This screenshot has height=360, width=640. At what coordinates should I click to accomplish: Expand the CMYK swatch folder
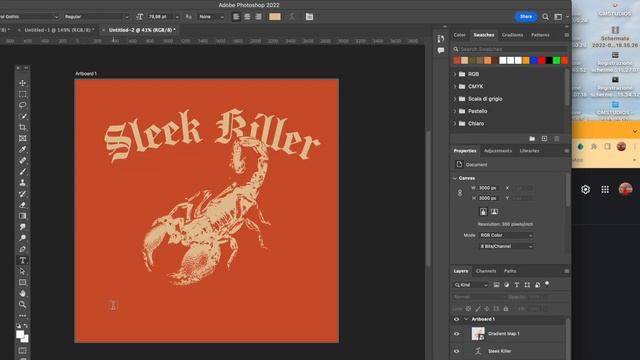point(455,87)
